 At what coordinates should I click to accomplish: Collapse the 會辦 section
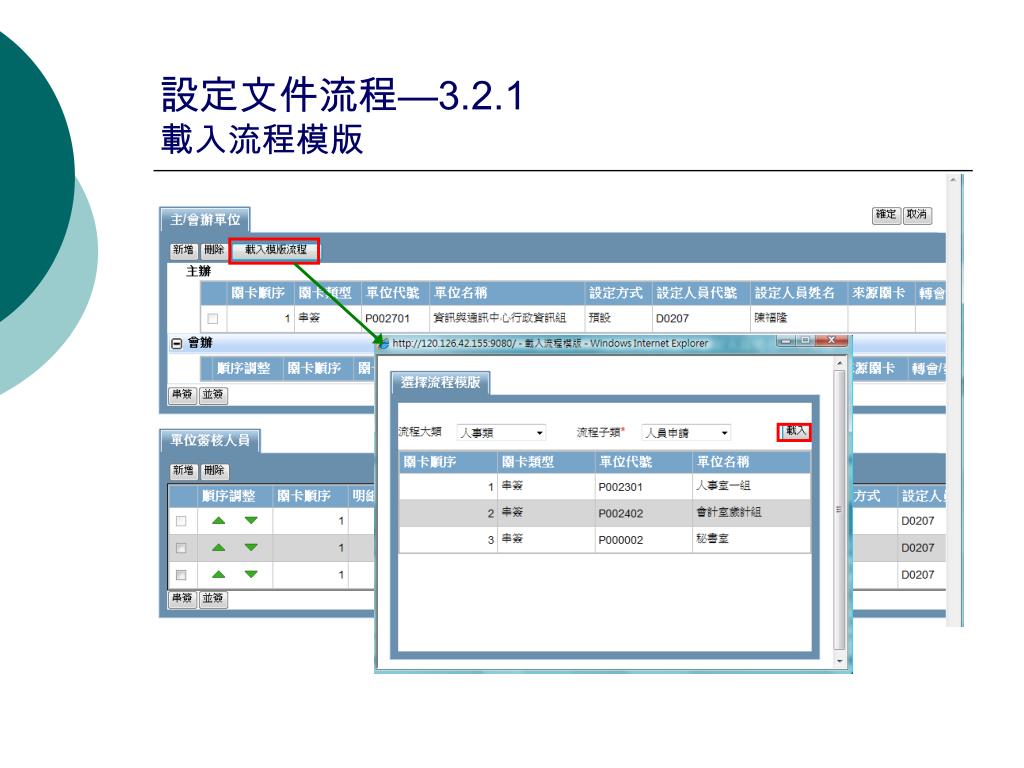click(x=176, y=344)
